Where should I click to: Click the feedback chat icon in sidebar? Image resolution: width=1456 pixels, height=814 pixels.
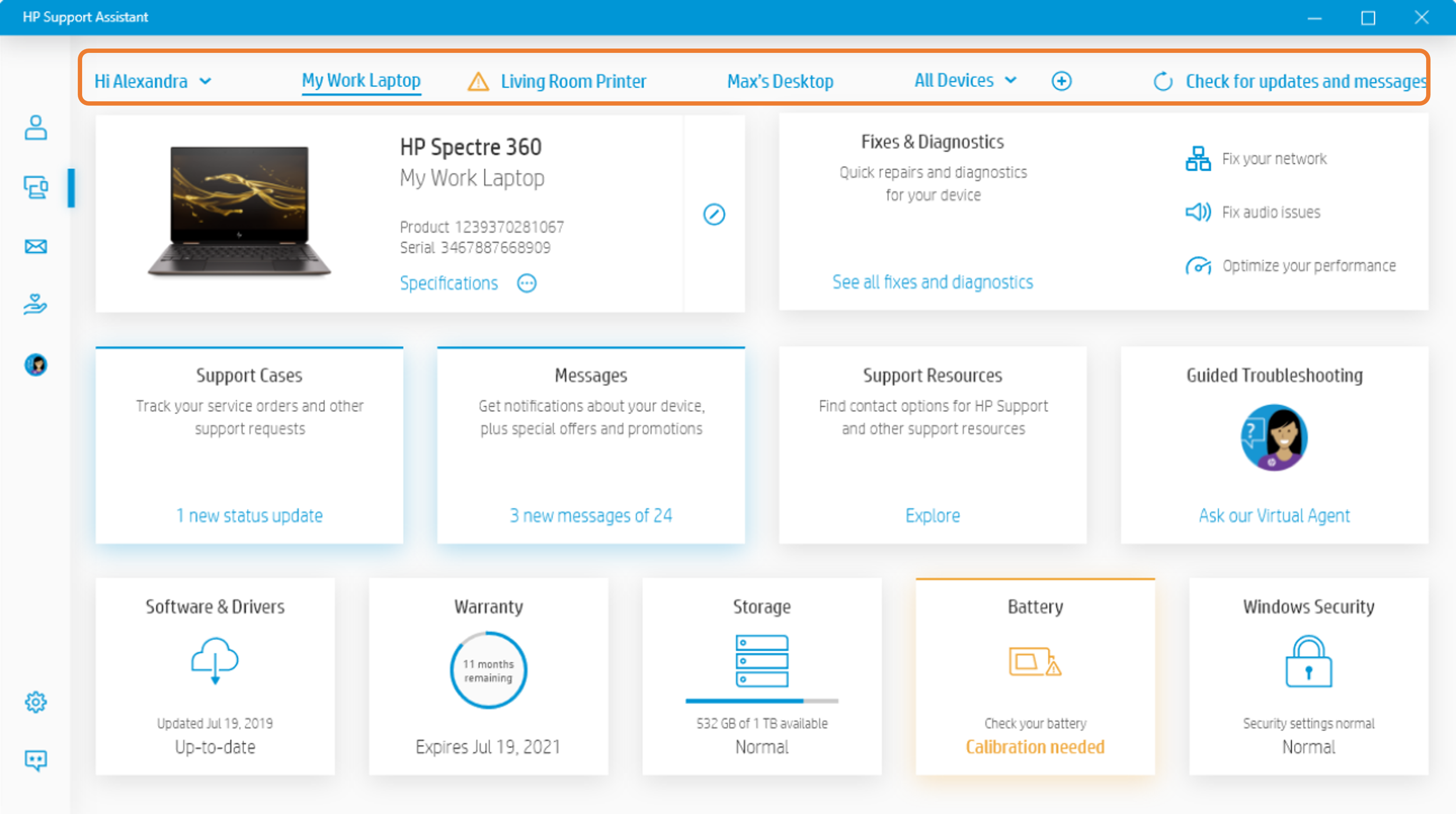pos(36,760)
